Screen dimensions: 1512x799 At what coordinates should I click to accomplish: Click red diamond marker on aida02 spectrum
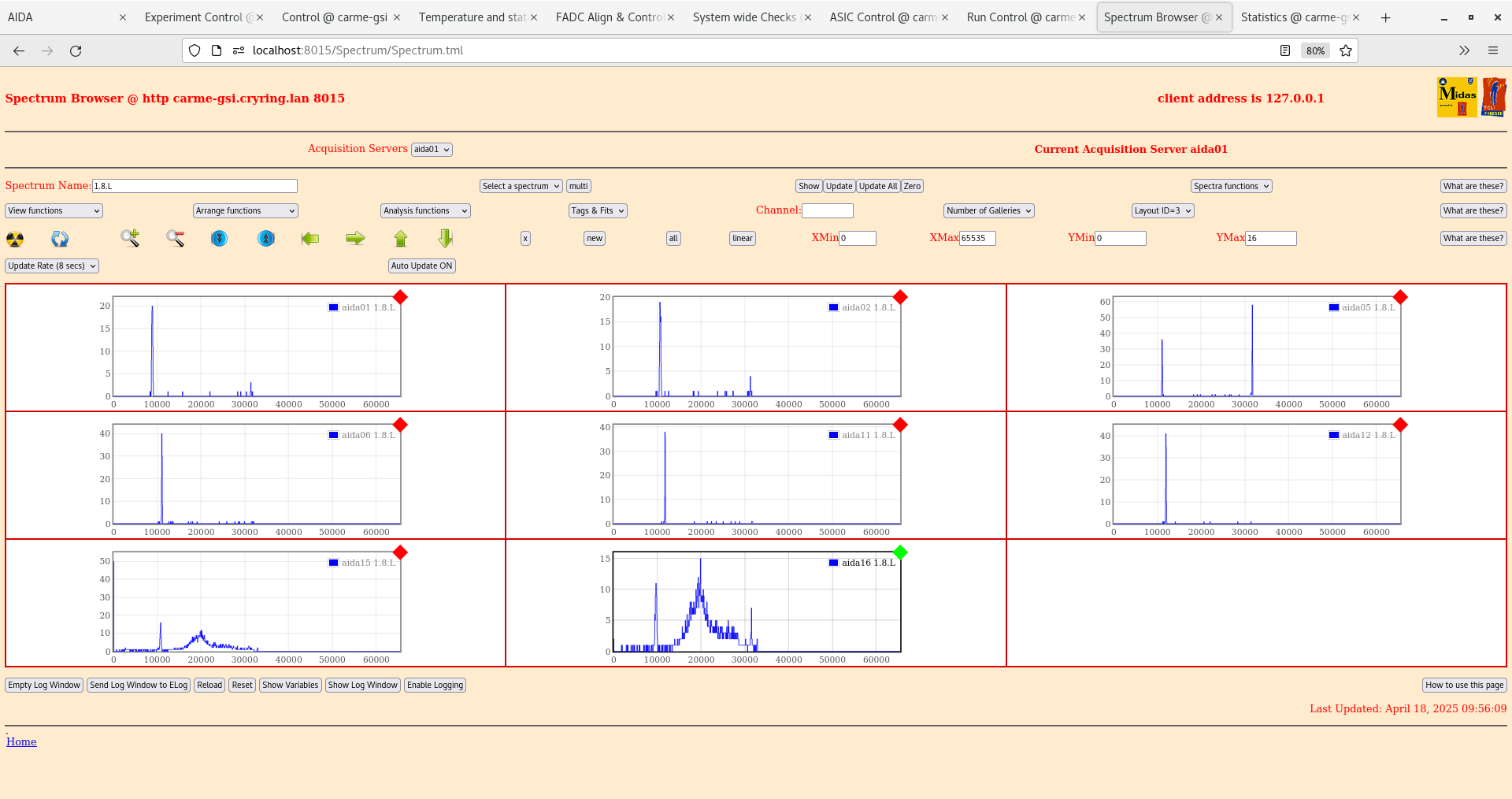(x=900, y=297)
